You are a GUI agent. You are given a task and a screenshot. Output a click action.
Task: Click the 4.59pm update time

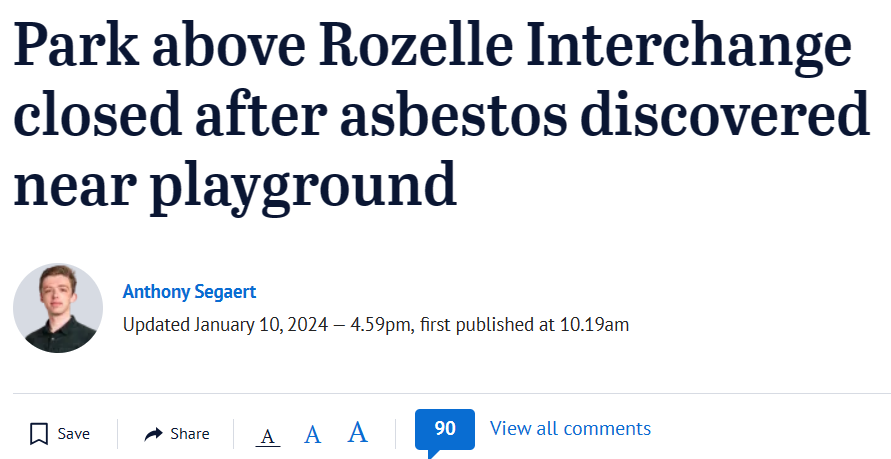[x=380, y=325]
